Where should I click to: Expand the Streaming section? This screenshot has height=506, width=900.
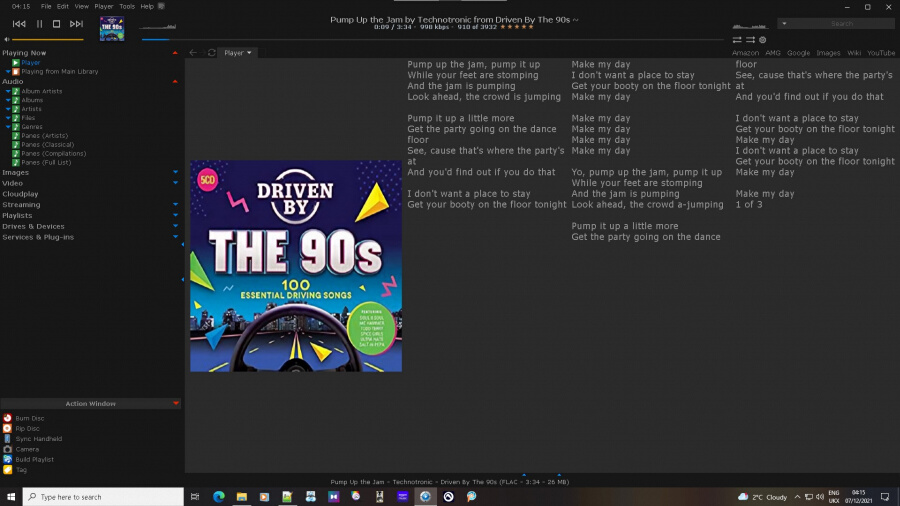coord(175,204)
